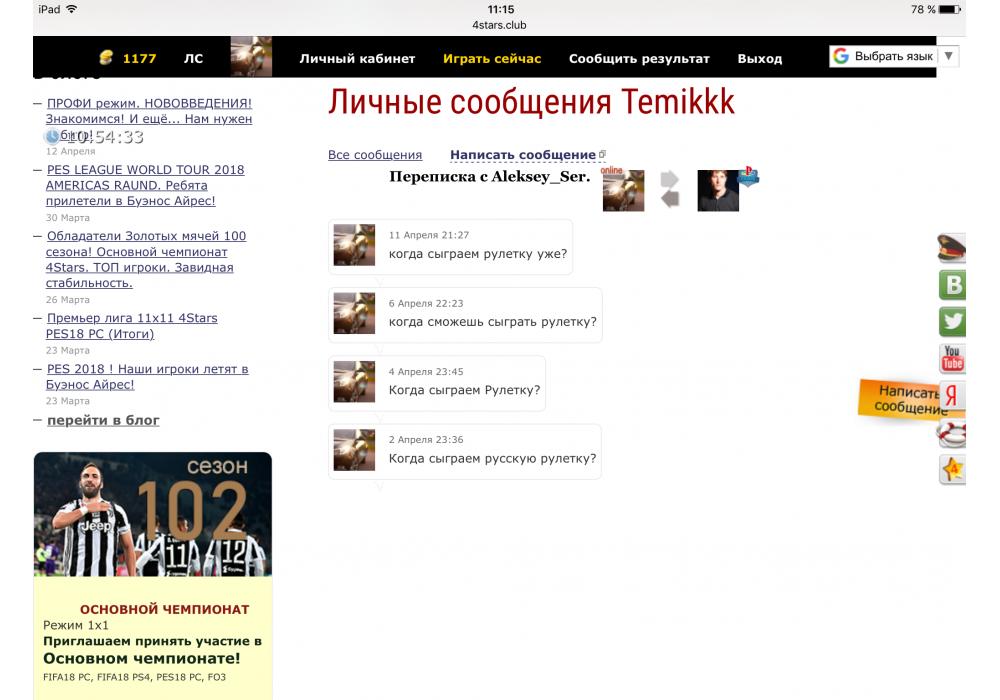Click the gold star icon at sidebar bottom
Image resolution: width=1000 pixels, height=700 pixels.
(952, 470)
